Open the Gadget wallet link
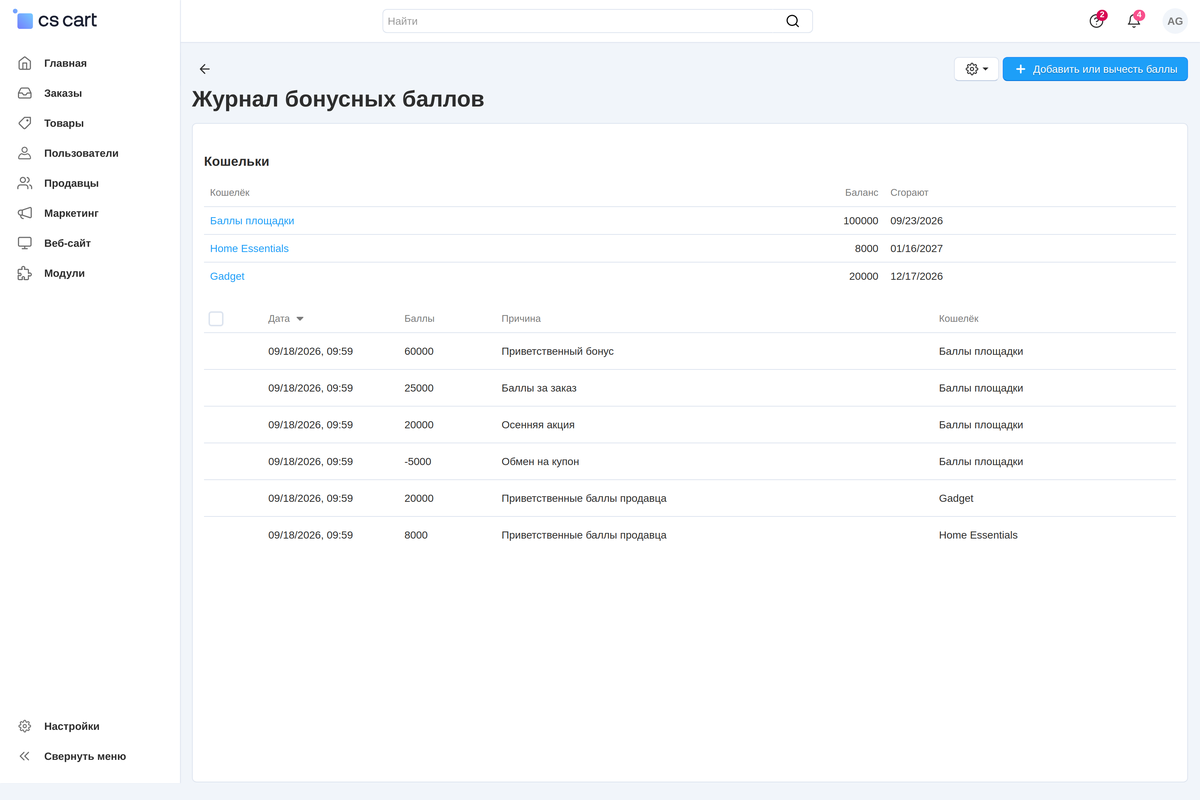Screen dimensions: 1200x800 click(227, 277)
